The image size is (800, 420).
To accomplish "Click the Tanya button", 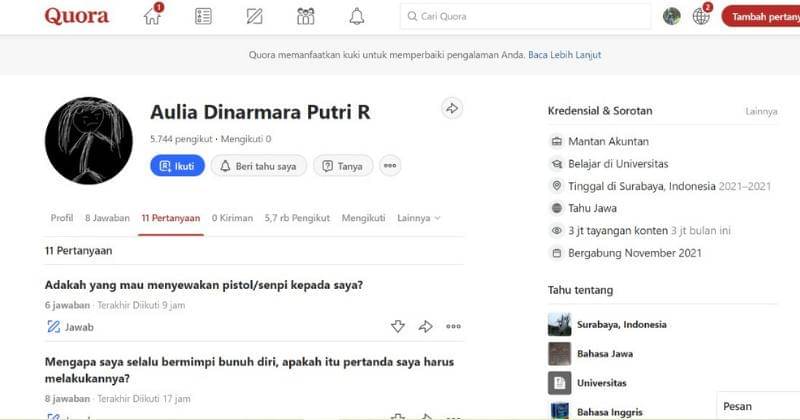I will pos(343,166).
